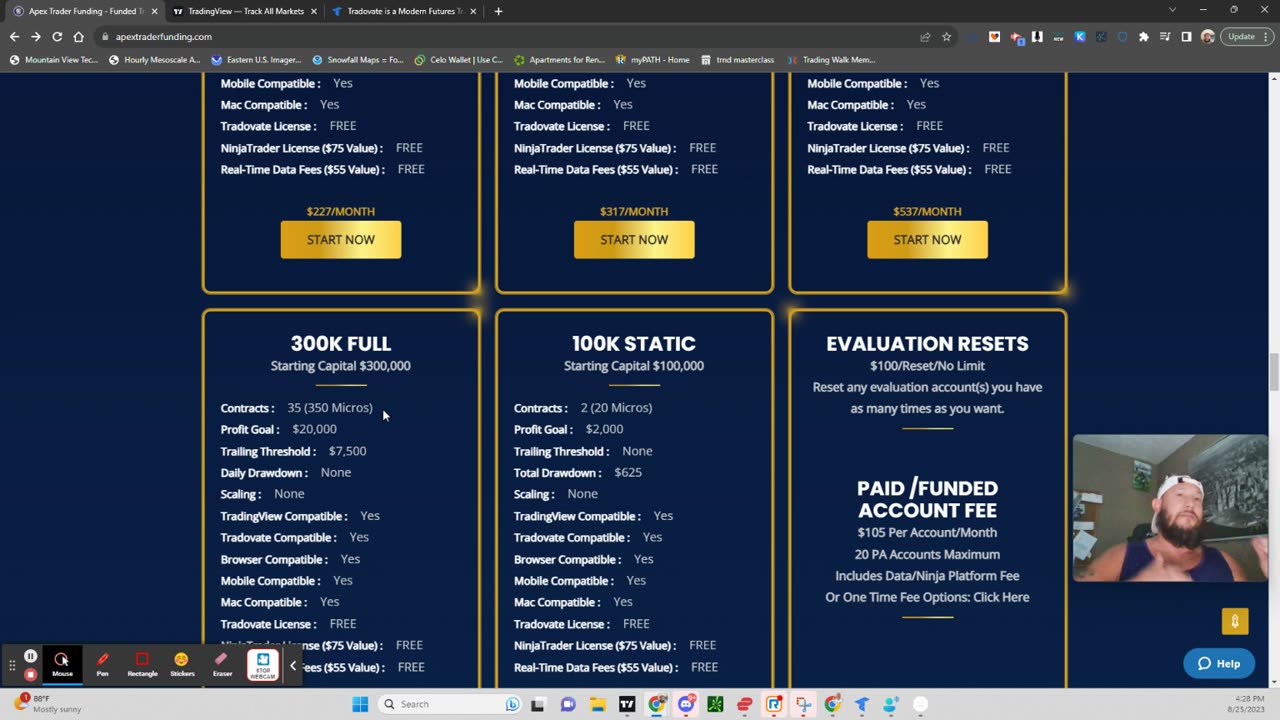Open the tab search dropdown arrow
The height and width of the screenshot is (720, 1280).
[1172, 10]
